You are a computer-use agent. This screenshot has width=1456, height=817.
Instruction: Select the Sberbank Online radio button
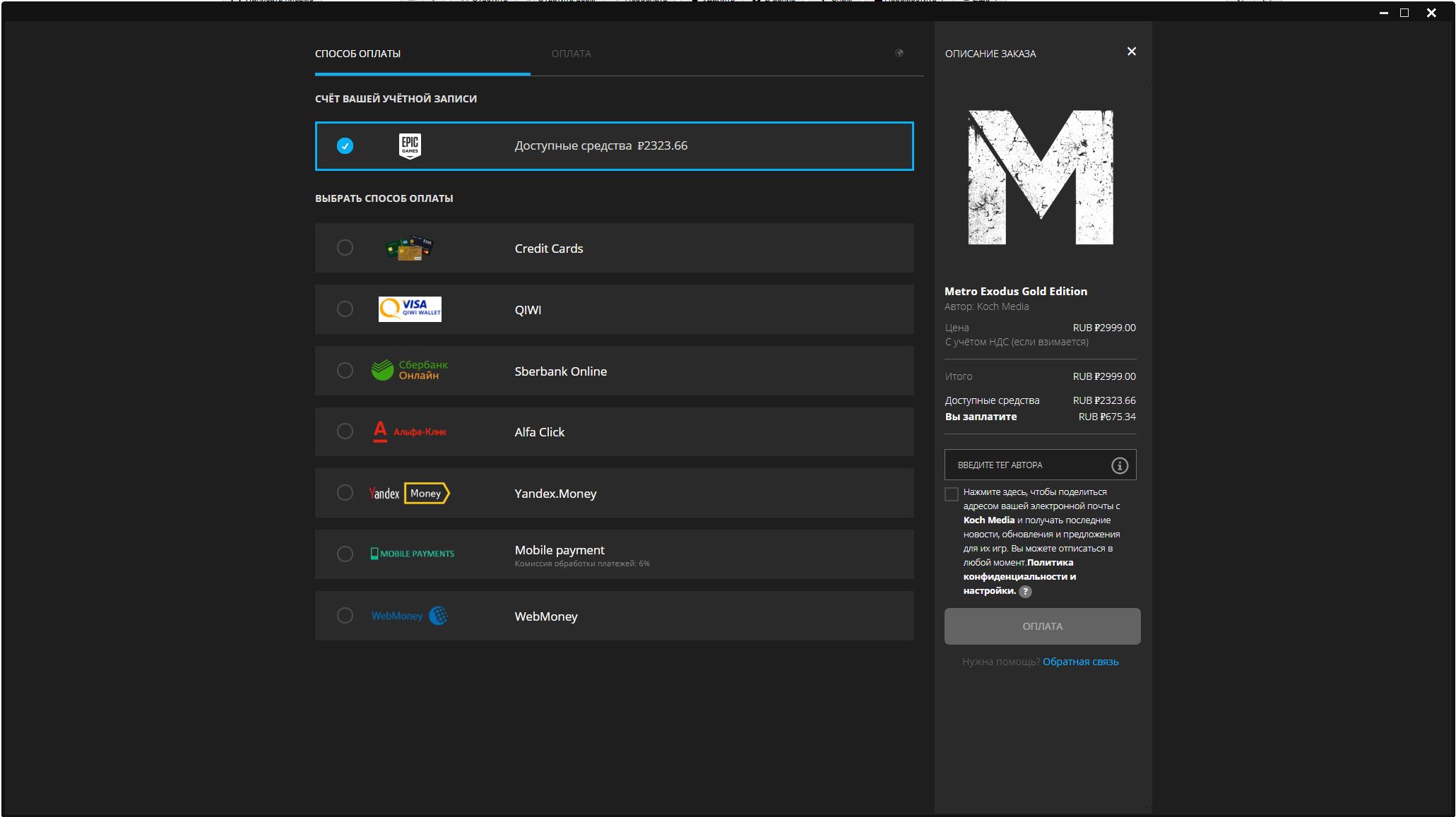(x=345, y=371)
